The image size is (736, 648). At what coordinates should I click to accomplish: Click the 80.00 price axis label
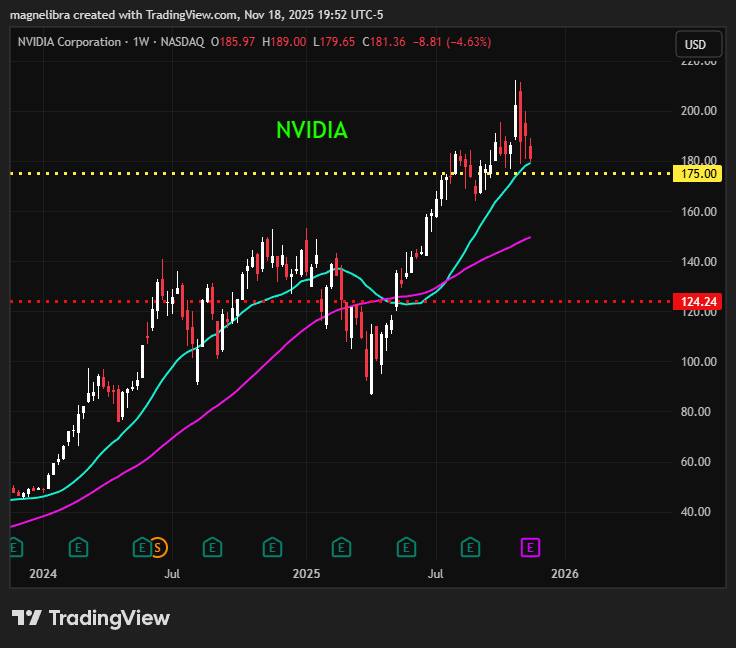(x=696, y=412)
